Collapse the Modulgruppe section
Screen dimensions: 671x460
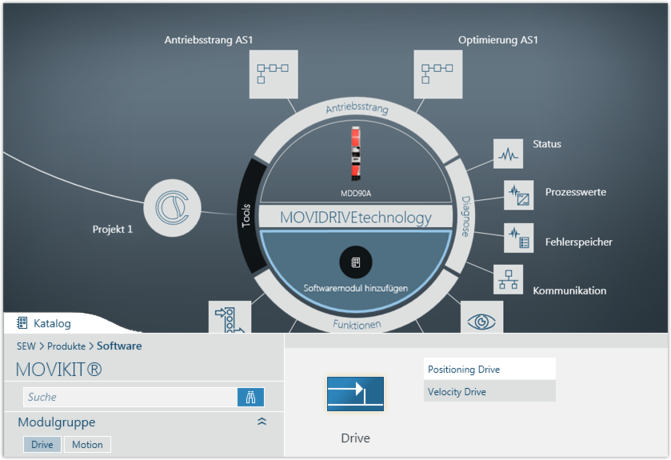tap(262, 422)
